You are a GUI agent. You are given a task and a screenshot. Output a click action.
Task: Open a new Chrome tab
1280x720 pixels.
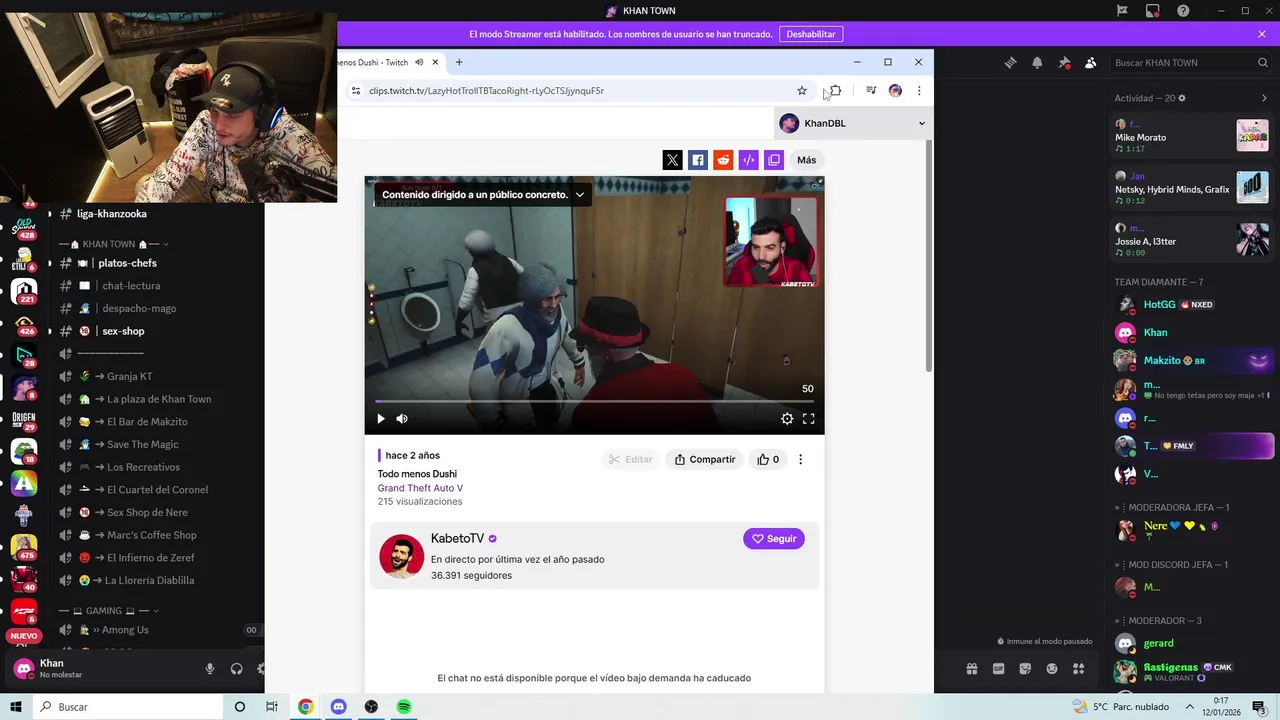[x=459, y=62]
